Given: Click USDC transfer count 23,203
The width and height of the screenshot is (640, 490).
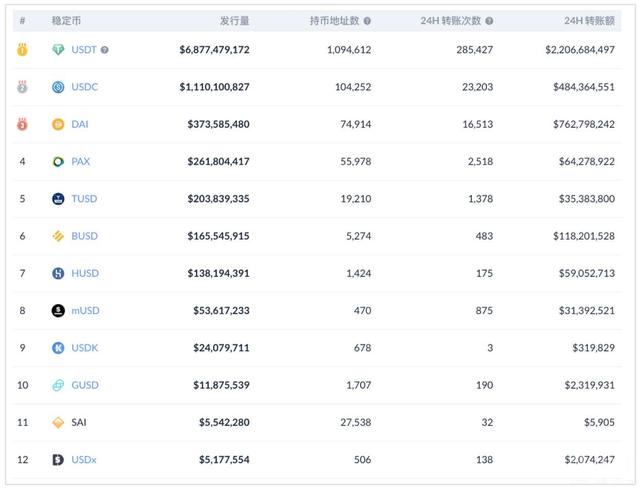Looking at the screenshot, I should pos(478,87).
